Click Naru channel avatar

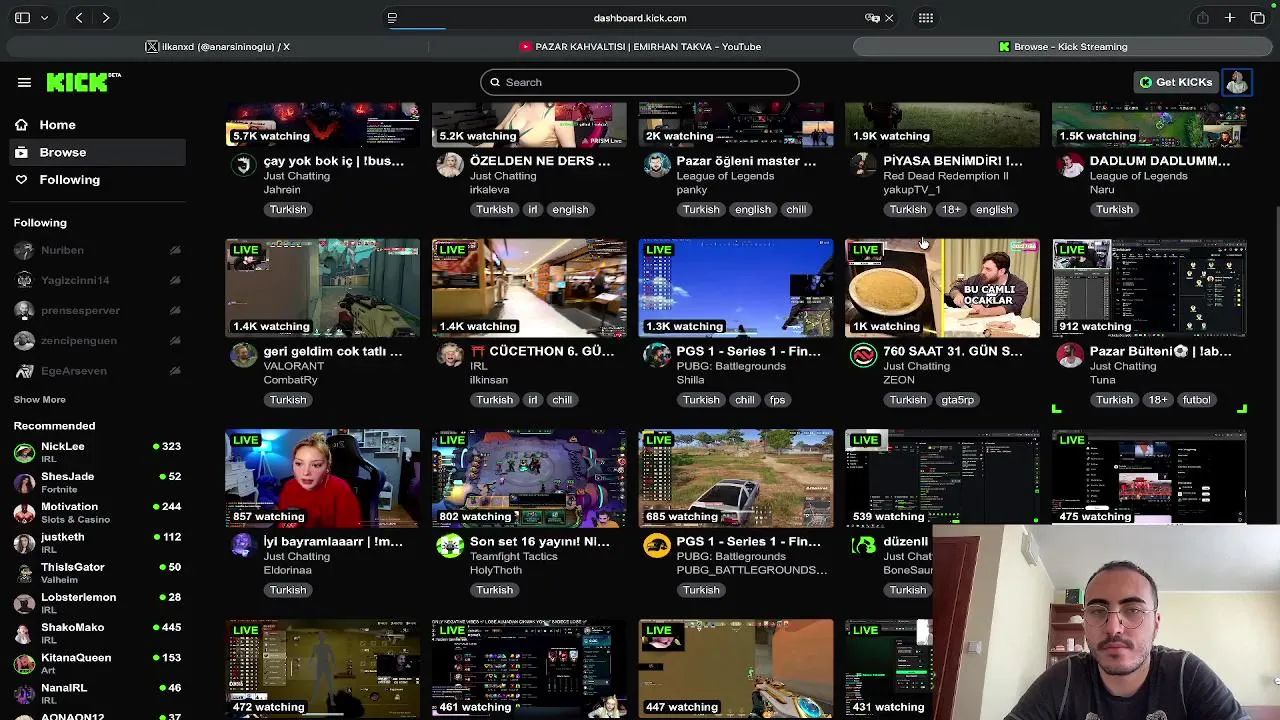1070,165
